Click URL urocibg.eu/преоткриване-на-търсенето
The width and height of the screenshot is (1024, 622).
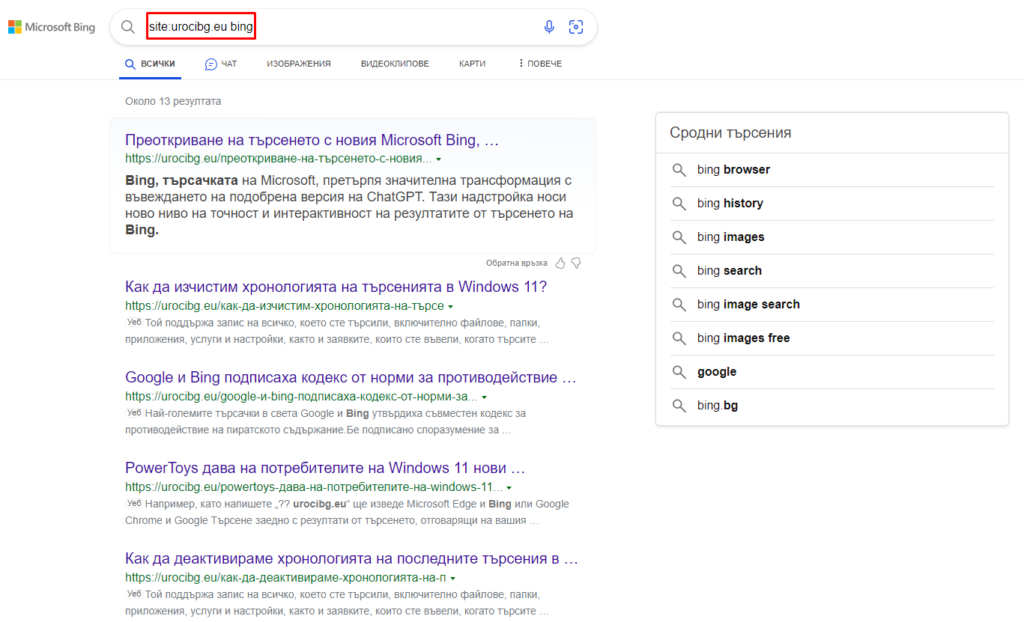pyautogui.click(x=278, y=159)
